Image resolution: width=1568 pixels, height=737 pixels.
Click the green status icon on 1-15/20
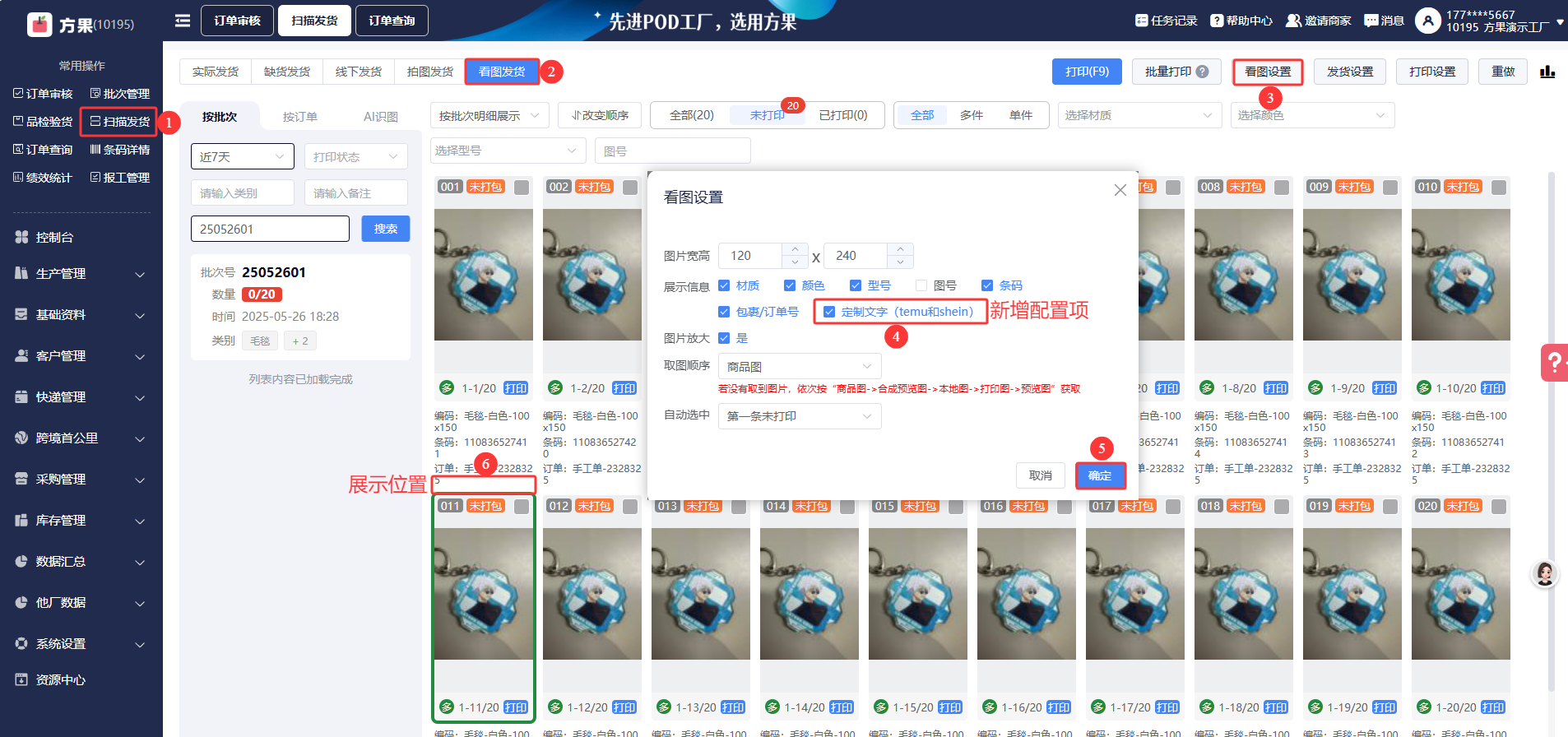point(881,707)
